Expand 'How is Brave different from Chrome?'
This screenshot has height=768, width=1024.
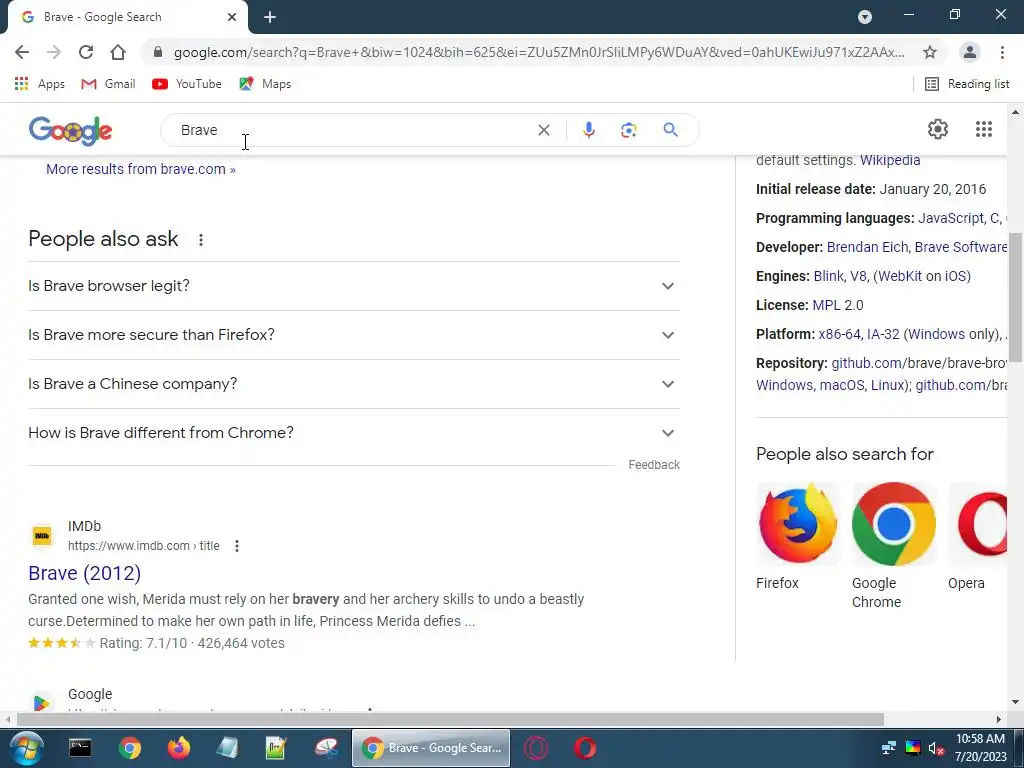pos(353,433)
